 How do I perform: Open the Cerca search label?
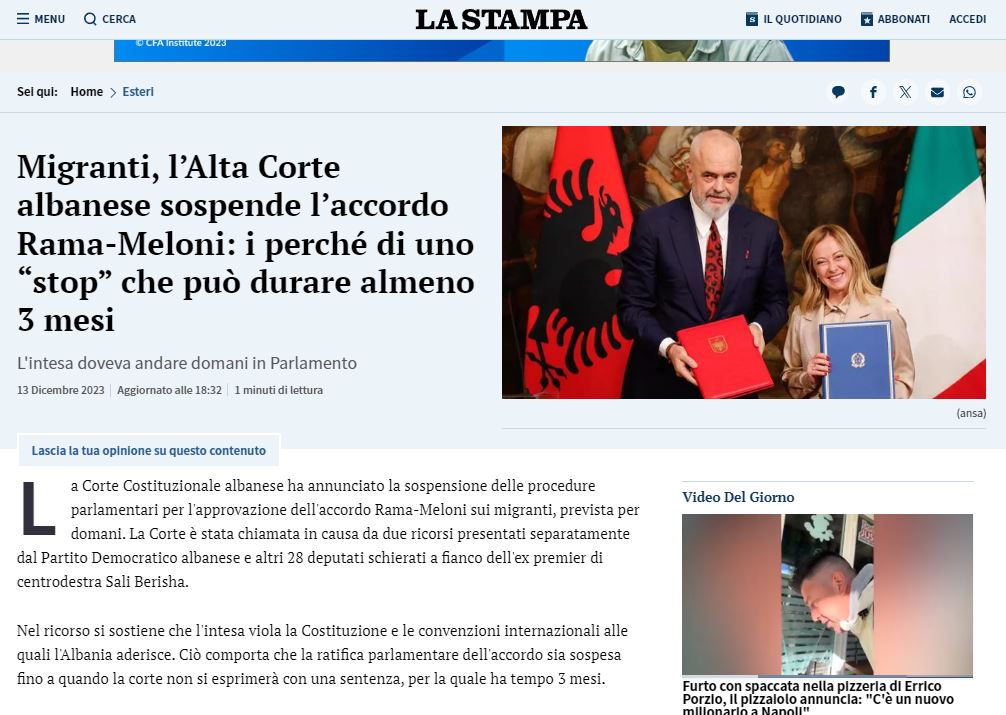point(119,19)
